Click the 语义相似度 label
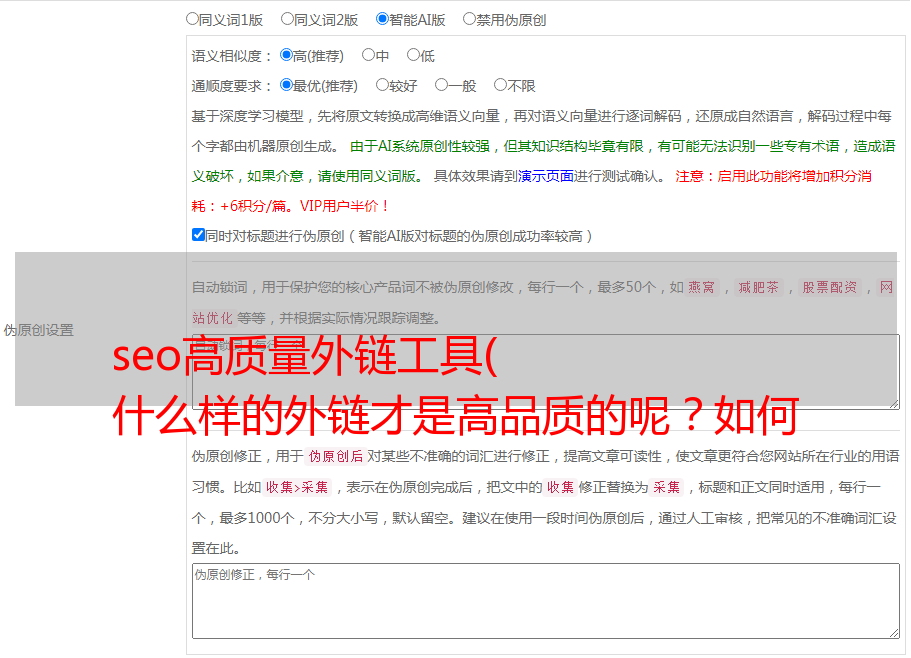This screenshot has height=658, width=911. [231, 56]
